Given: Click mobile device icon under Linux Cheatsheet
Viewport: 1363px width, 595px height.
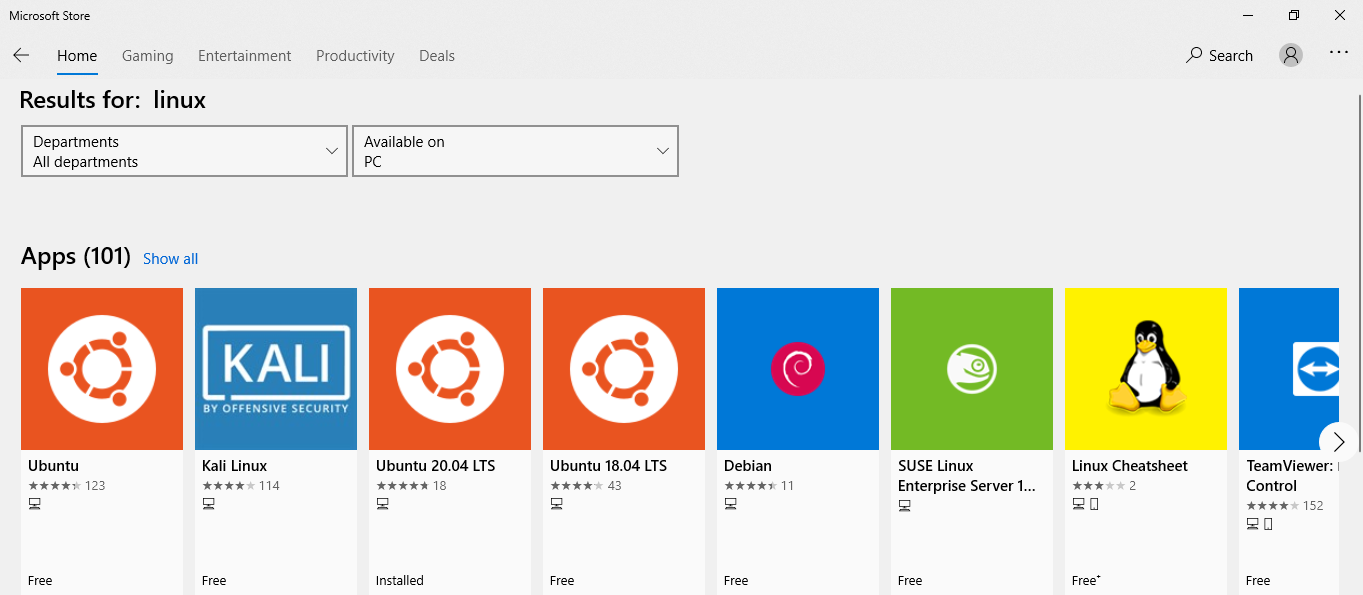Looking at the screenshot, I should click(x=1094, y=504).
